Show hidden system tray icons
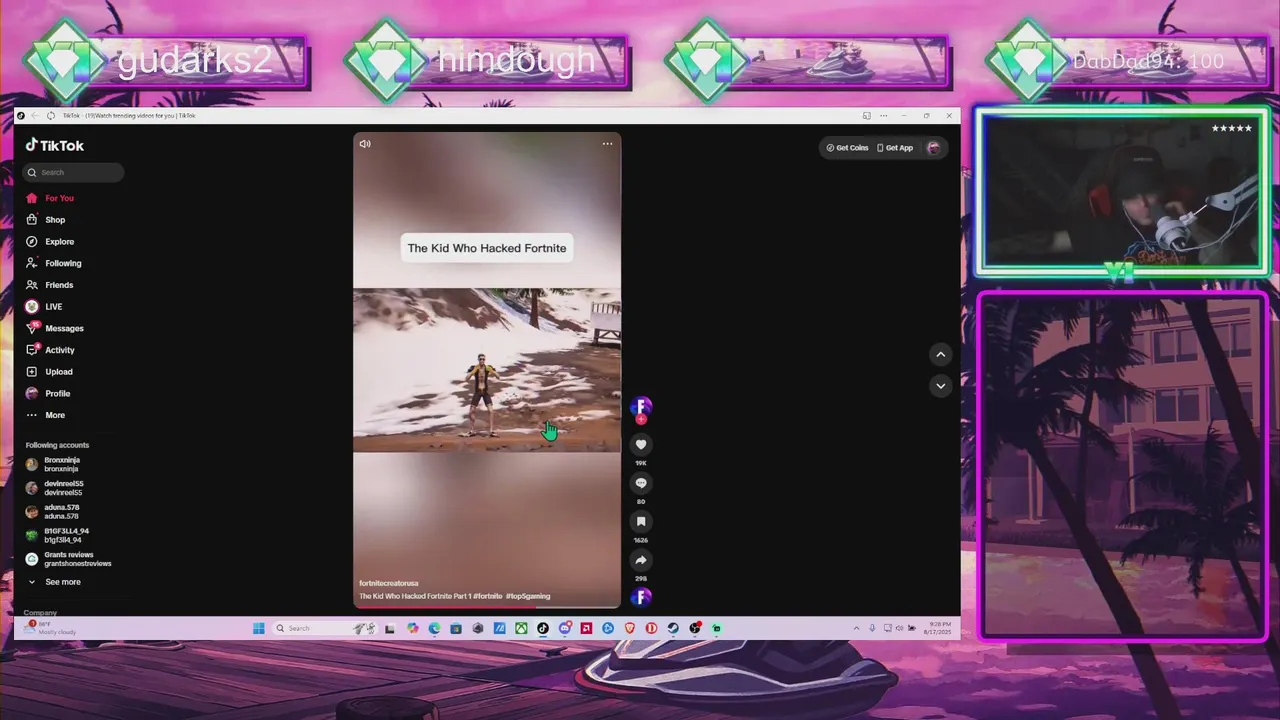 tap(856, 628)
